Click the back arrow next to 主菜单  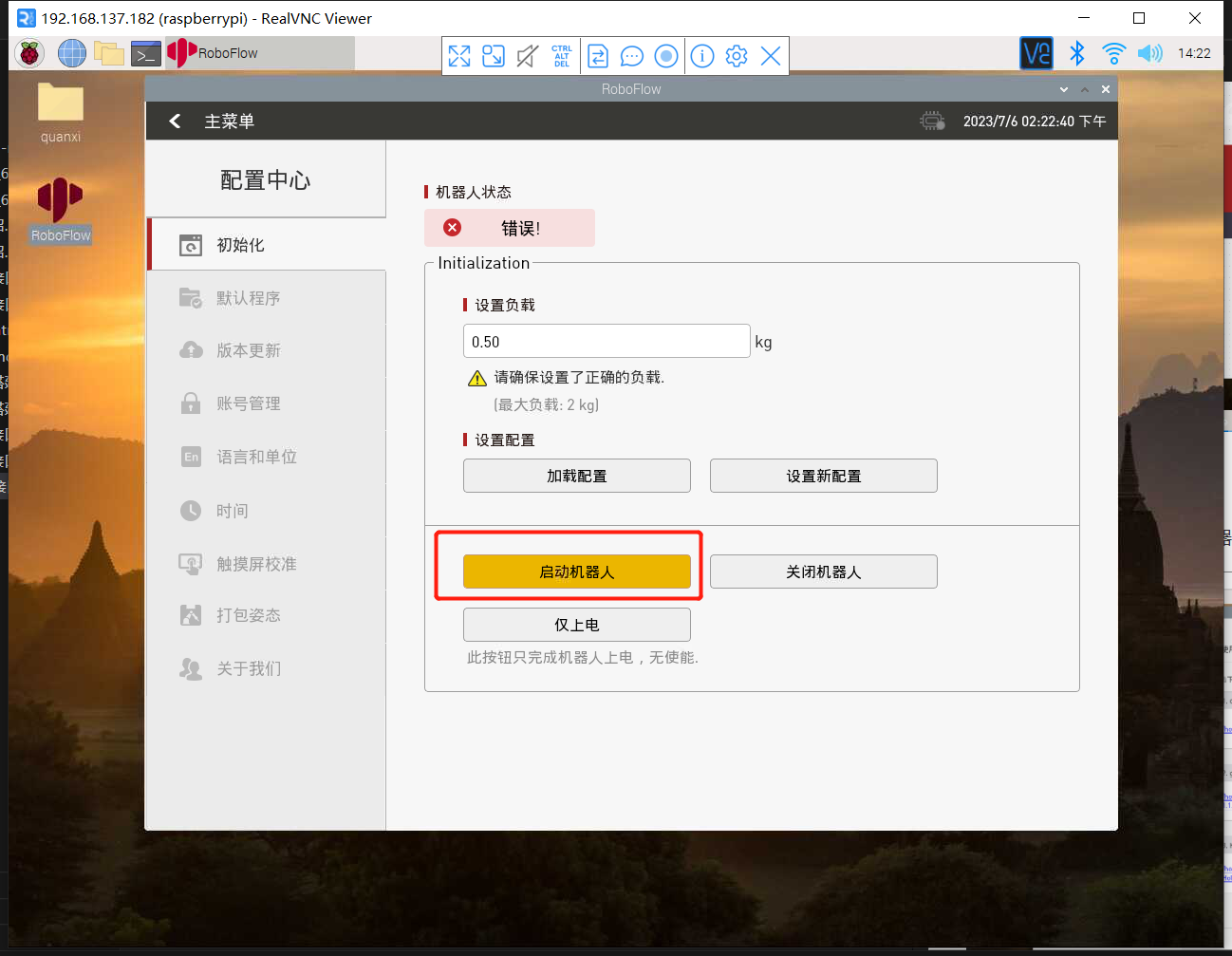point(175,121)
